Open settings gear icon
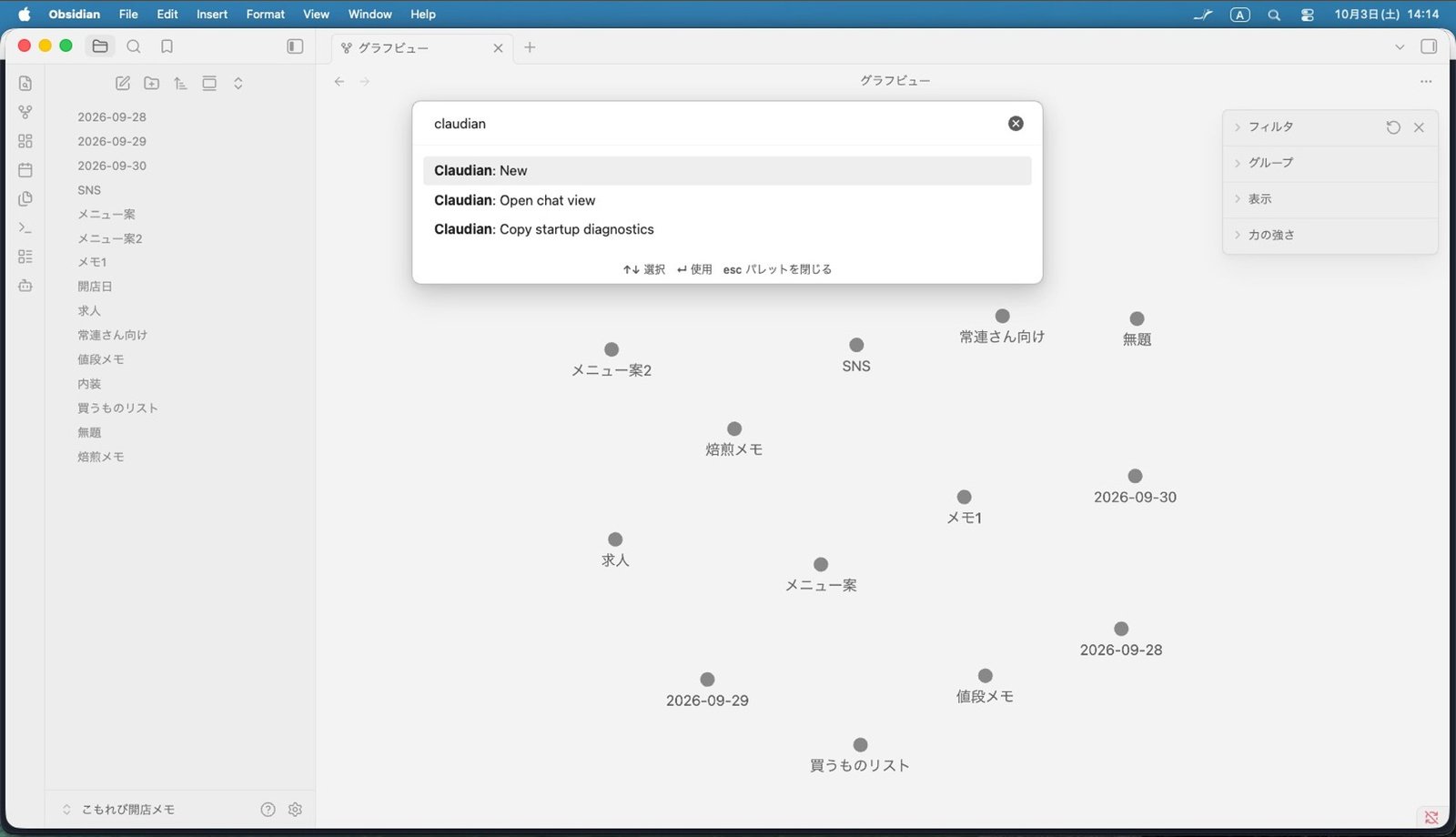The height and width of the screenshot is (837, 1456). [295, 810]
